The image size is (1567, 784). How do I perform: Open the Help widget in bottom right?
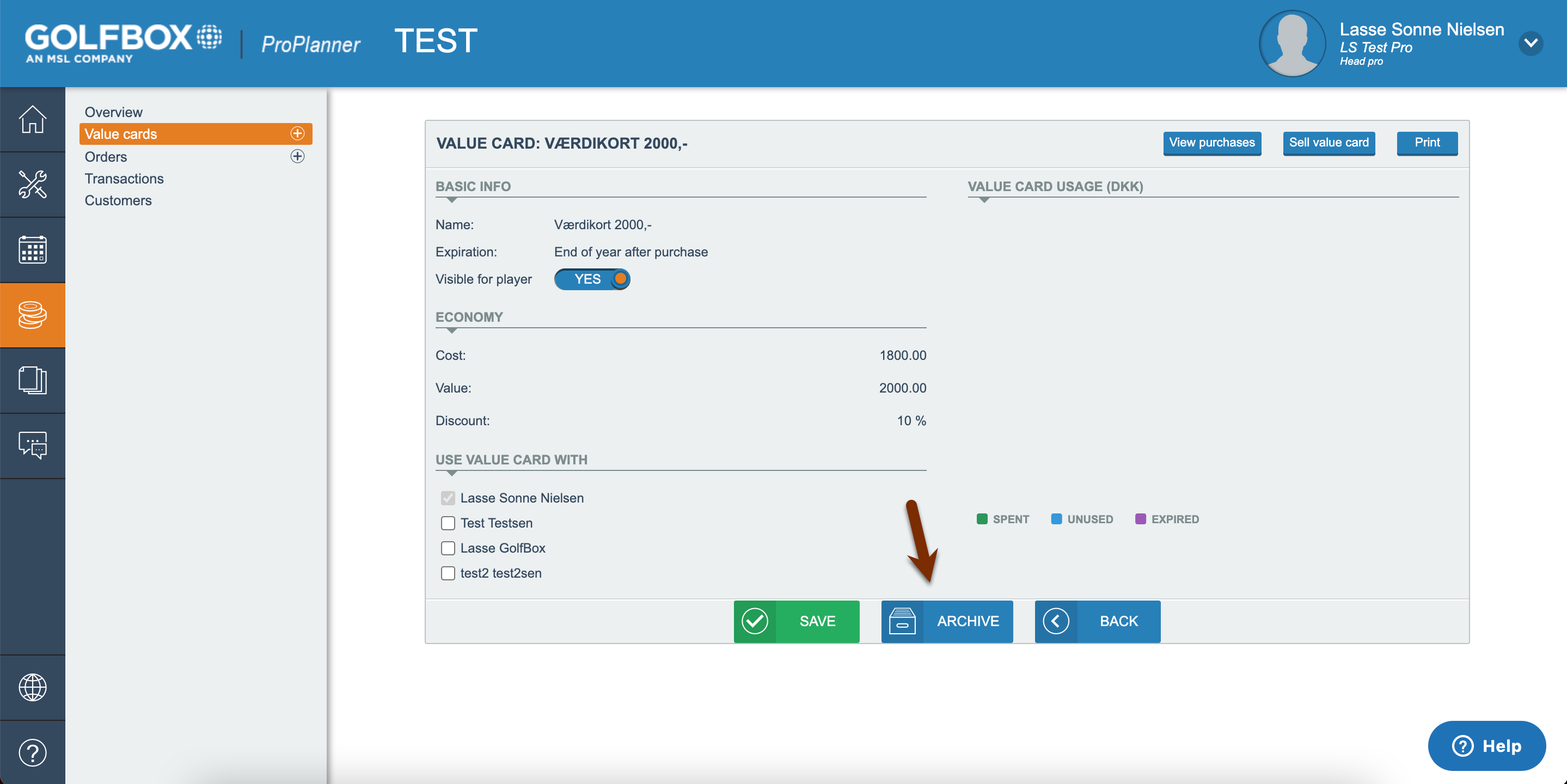(1486, 745)
